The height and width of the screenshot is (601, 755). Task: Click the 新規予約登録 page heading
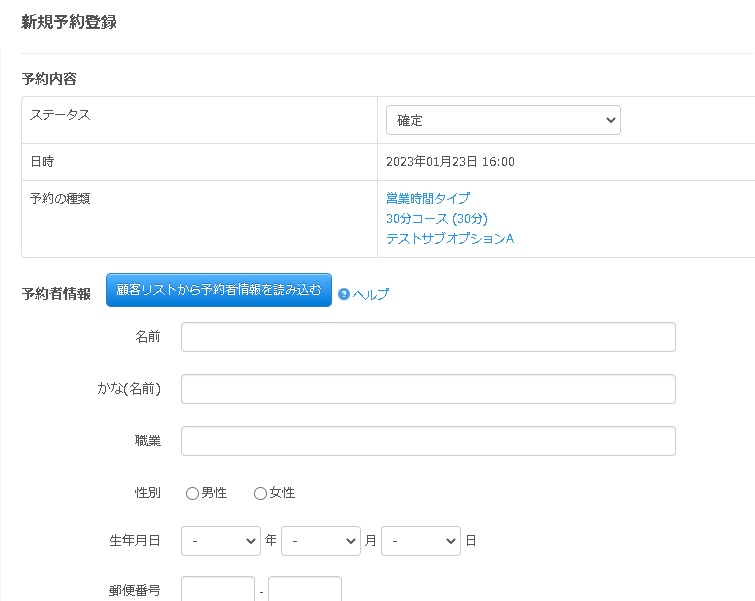tap(69, 22)
